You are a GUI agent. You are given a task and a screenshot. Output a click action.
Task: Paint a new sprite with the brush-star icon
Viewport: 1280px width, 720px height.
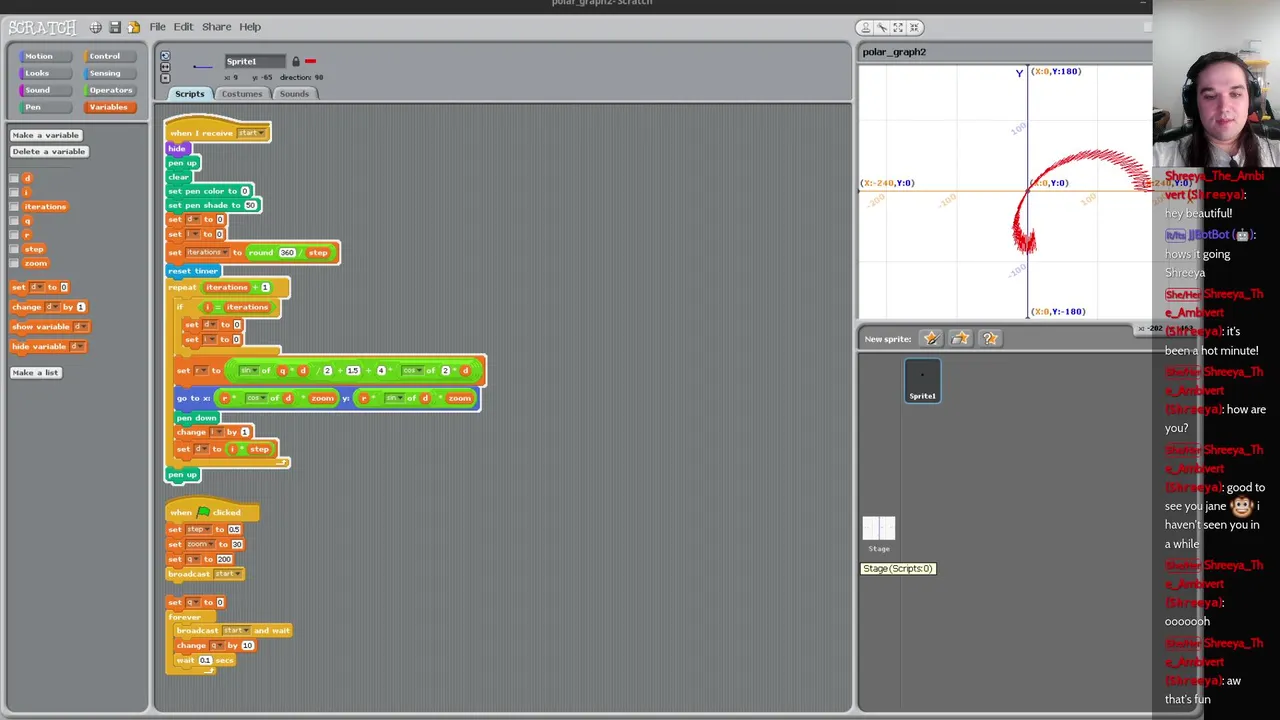coord(931,338)
